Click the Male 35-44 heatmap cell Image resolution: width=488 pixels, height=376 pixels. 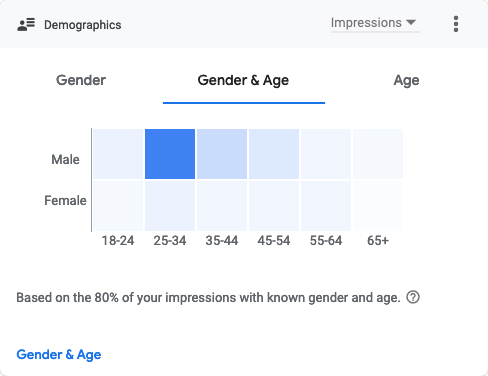point(222,154)
